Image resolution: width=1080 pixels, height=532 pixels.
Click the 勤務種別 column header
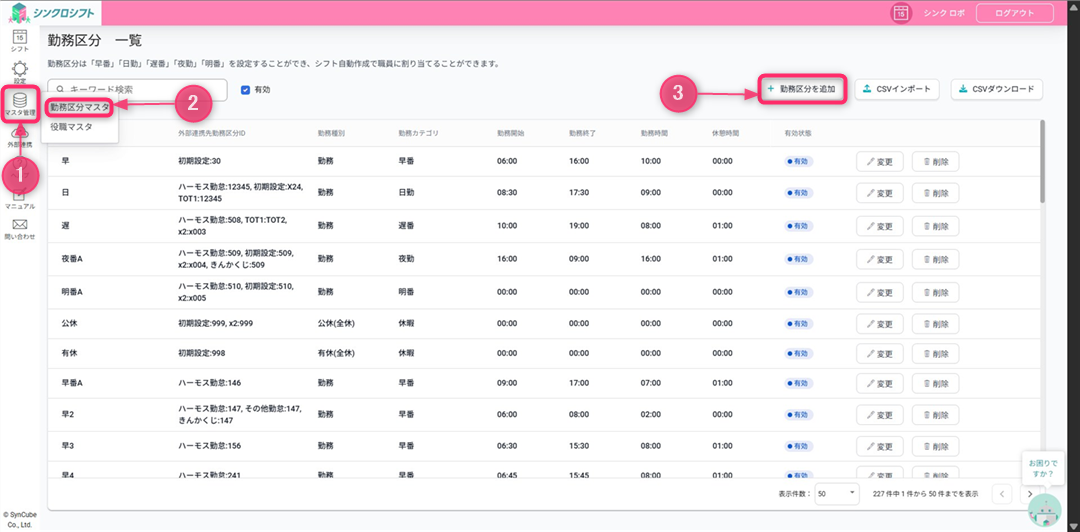[331, 132]
